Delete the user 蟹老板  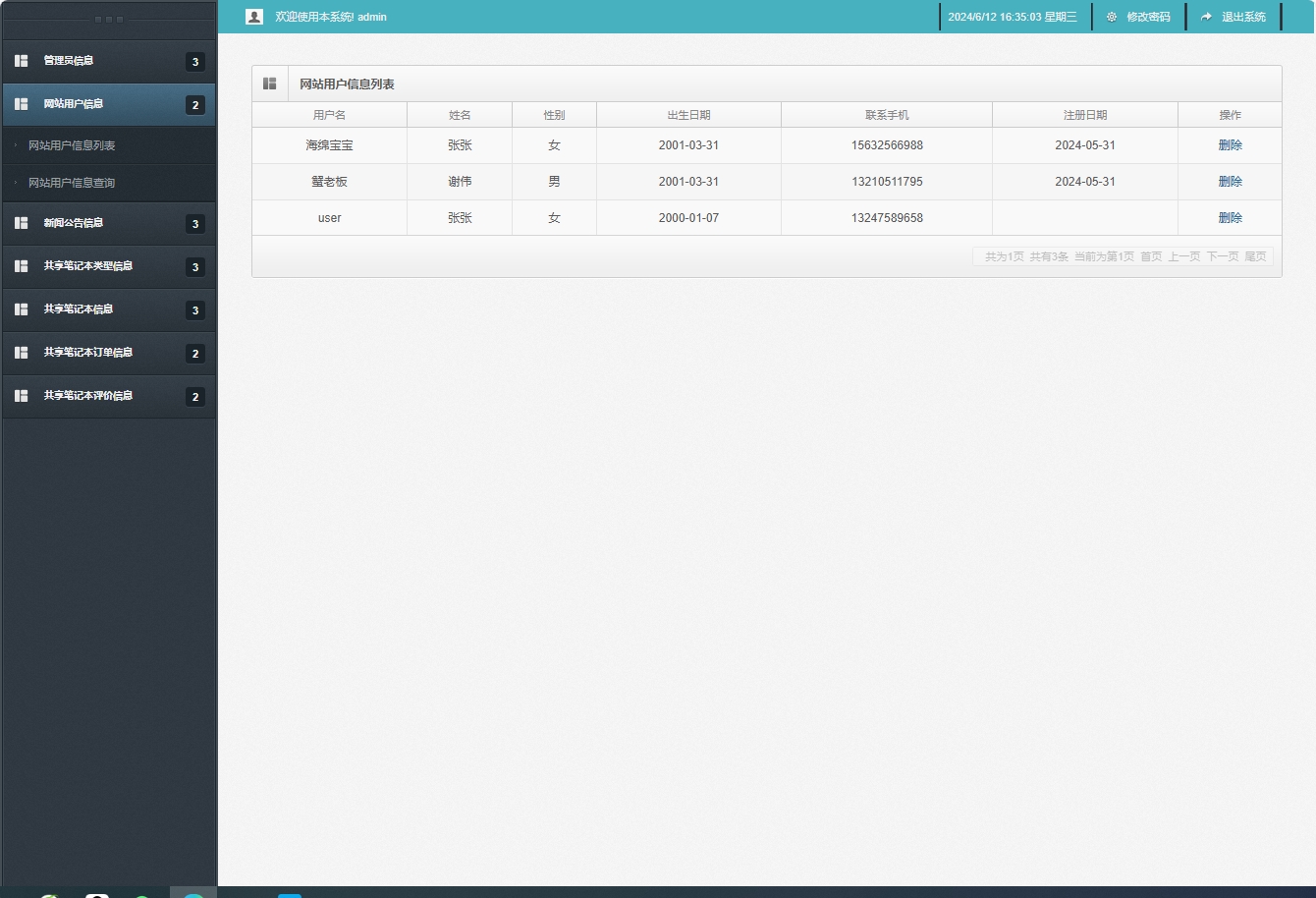tap(1231, 182)
